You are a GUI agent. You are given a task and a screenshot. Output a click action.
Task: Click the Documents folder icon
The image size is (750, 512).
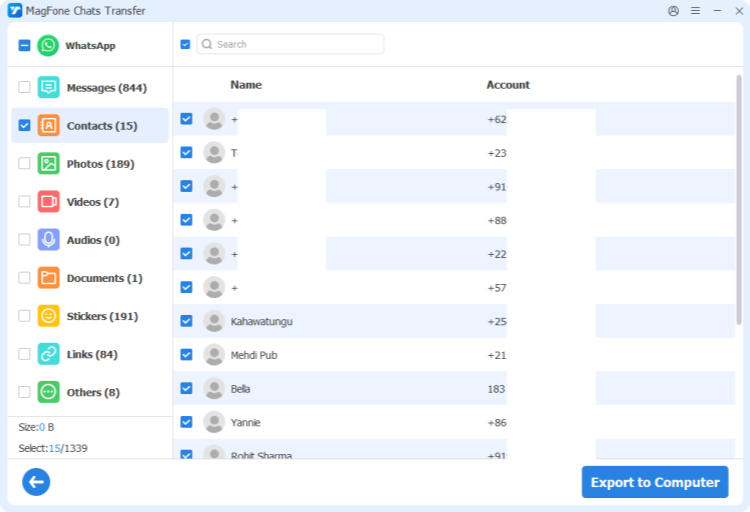coord(48,278)
